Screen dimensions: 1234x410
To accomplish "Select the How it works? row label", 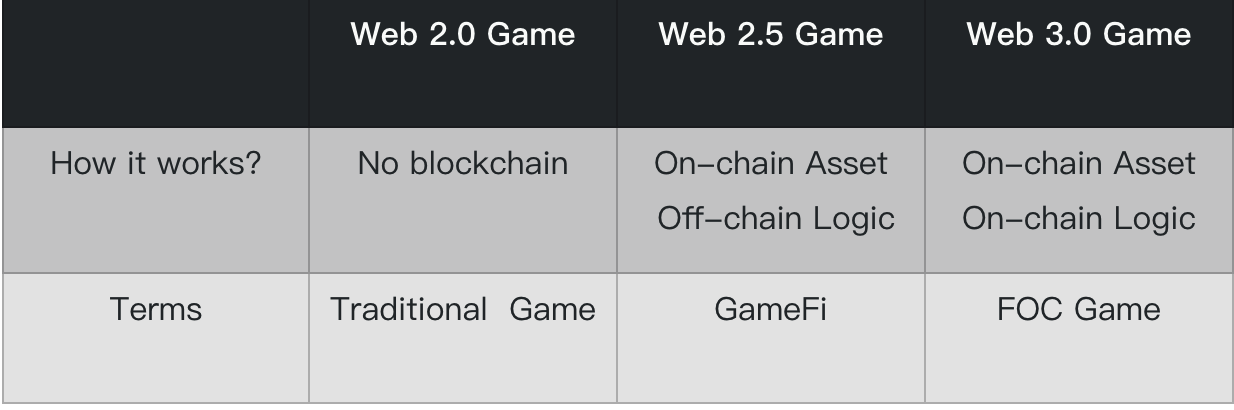I will (x=155, y=163).
